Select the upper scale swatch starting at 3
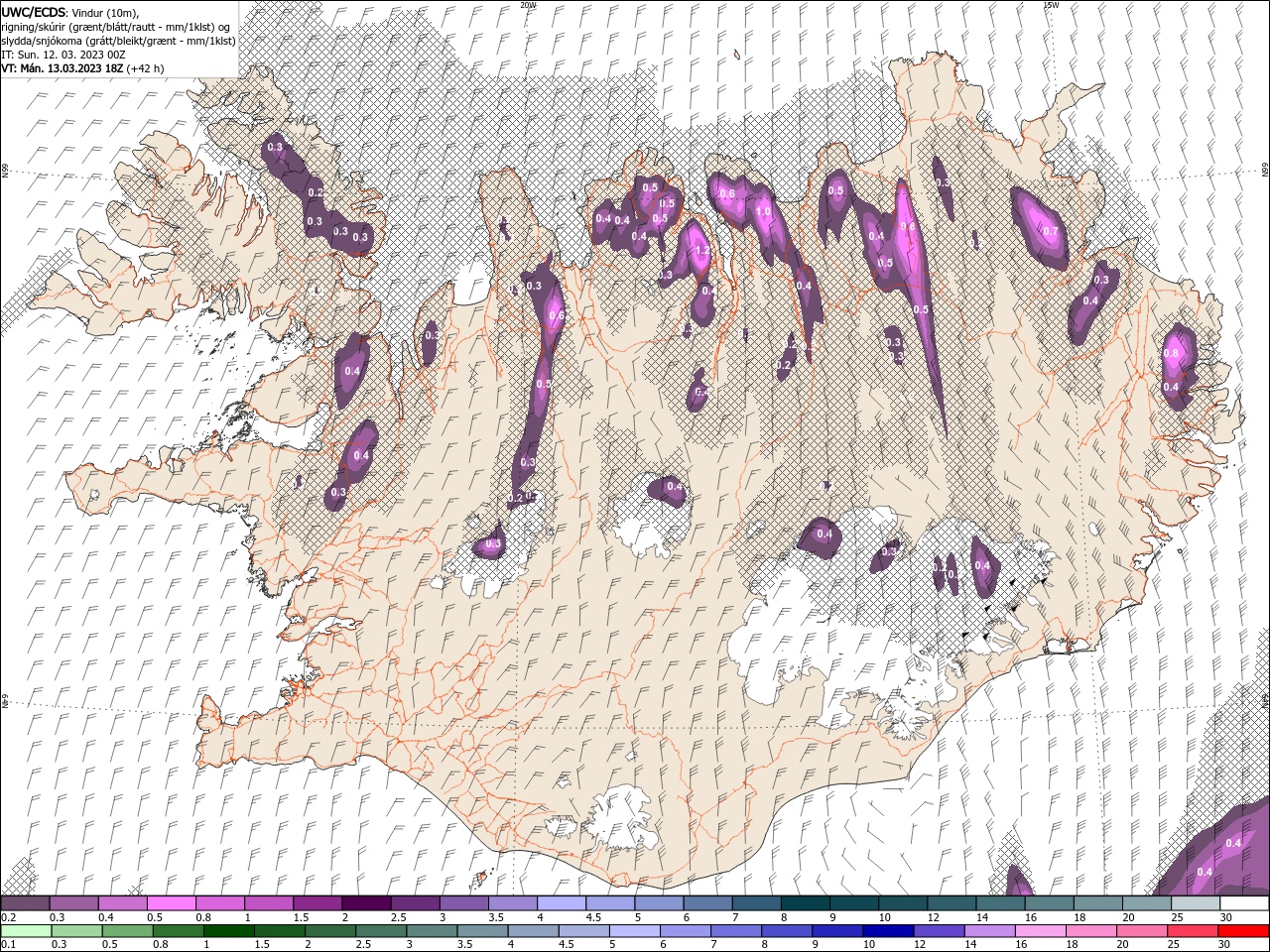Screen dimensions: 1270x952 [x=463, y=903]
